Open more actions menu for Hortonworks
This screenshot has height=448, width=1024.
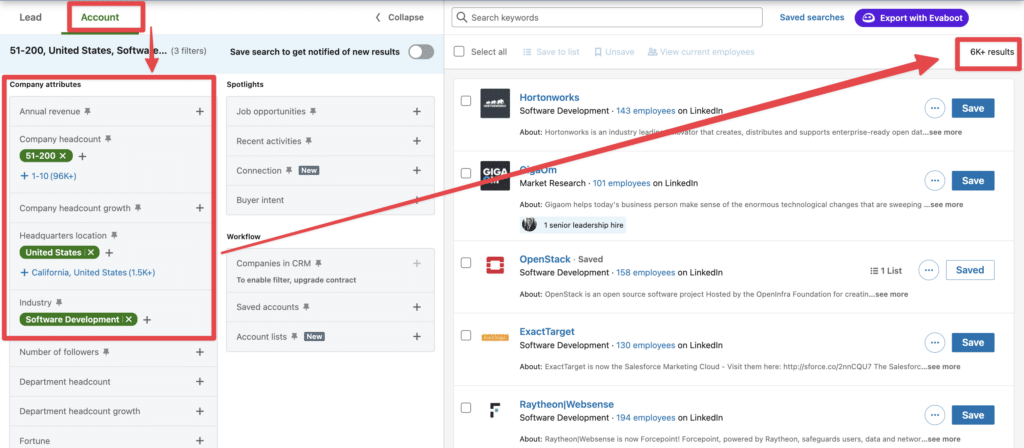click(x=935, y=108)
